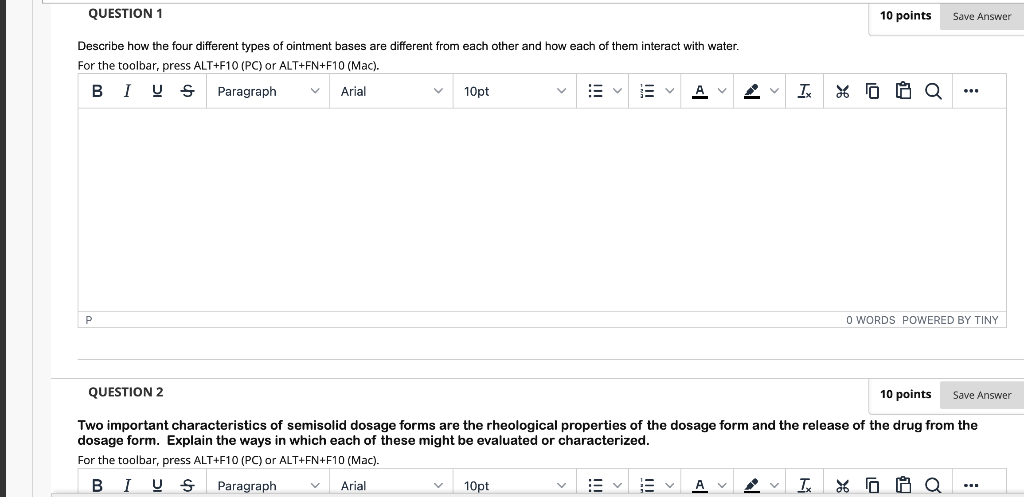Click the QUESTION 2 heading
The image size is (1024, 497).
point(126,393)
